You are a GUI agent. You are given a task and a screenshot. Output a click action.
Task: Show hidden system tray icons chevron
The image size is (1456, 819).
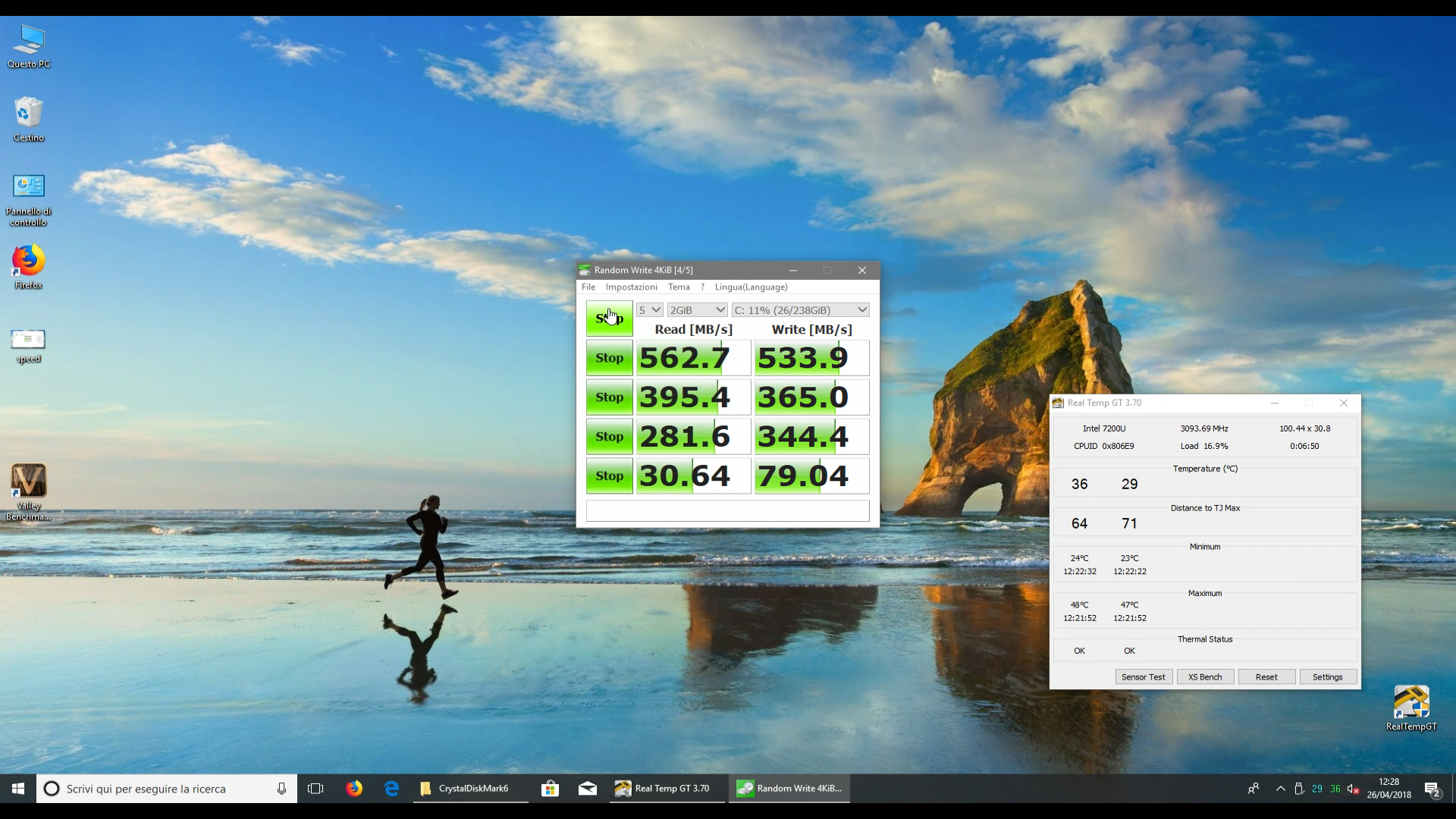[x=1280, y=789]
